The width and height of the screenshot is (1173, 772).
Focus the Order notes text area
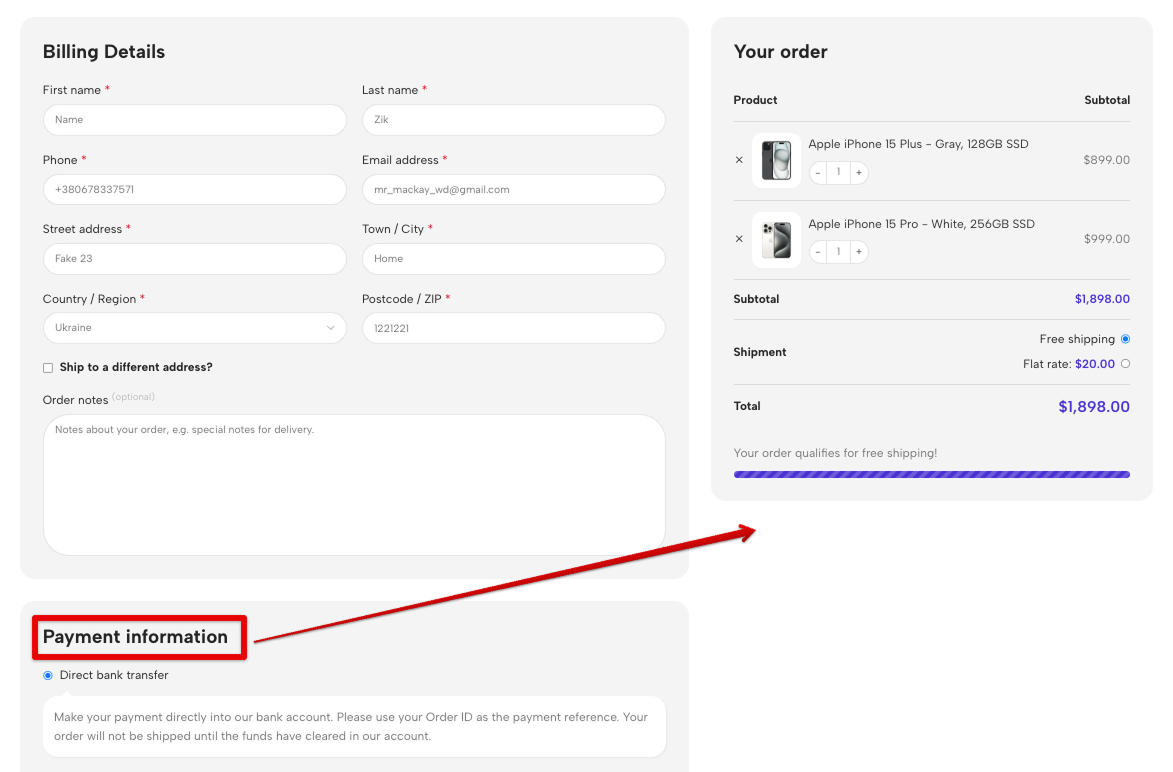[353, 485]
